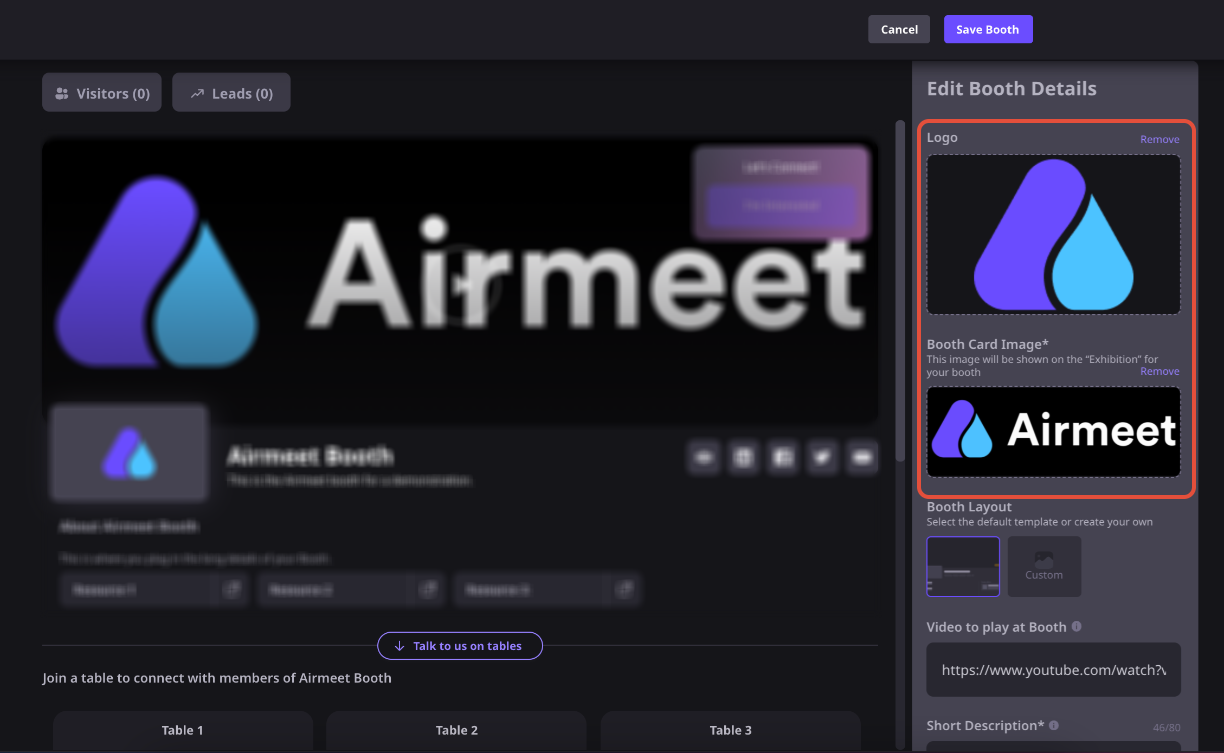The height and width of the screenshot is (753, 1224).
Task: Remove the Booth Card Image
Action: pyautogui.click(x=1160, y=371)
